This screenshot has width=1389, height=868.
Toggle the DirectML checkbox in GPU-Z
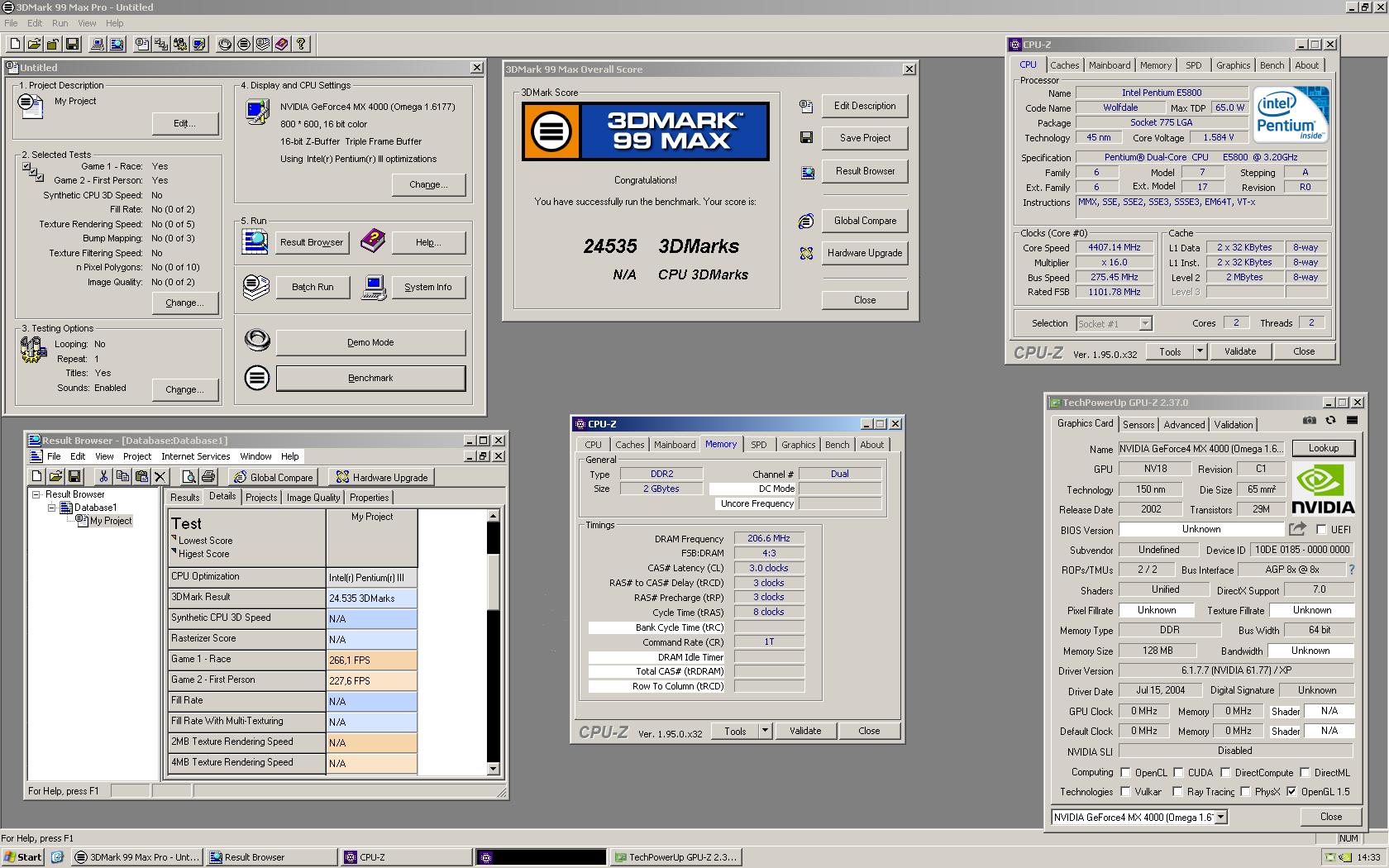1305,772
